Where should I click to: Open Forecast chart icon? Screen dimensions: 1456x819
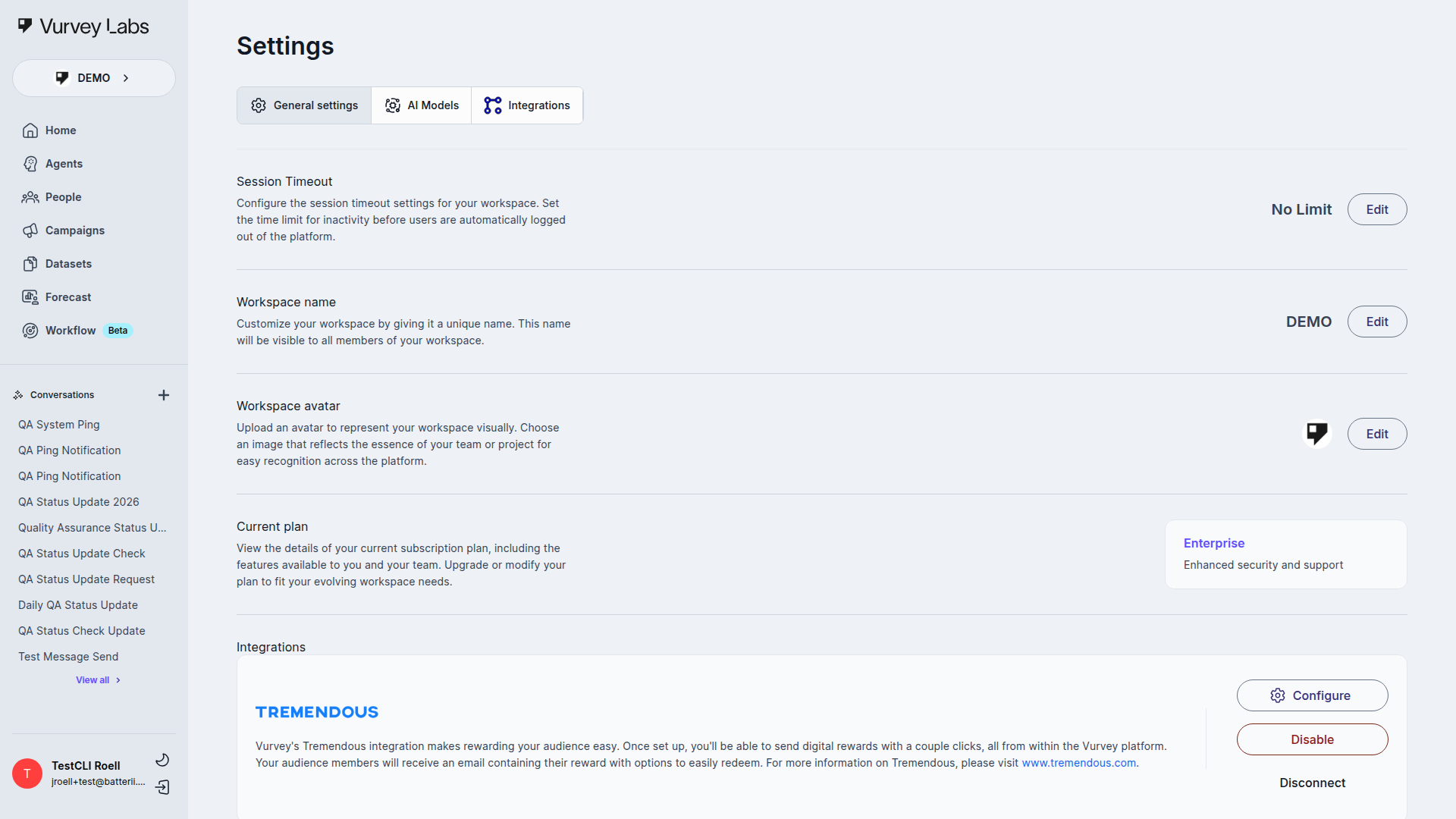pos(30,297)
